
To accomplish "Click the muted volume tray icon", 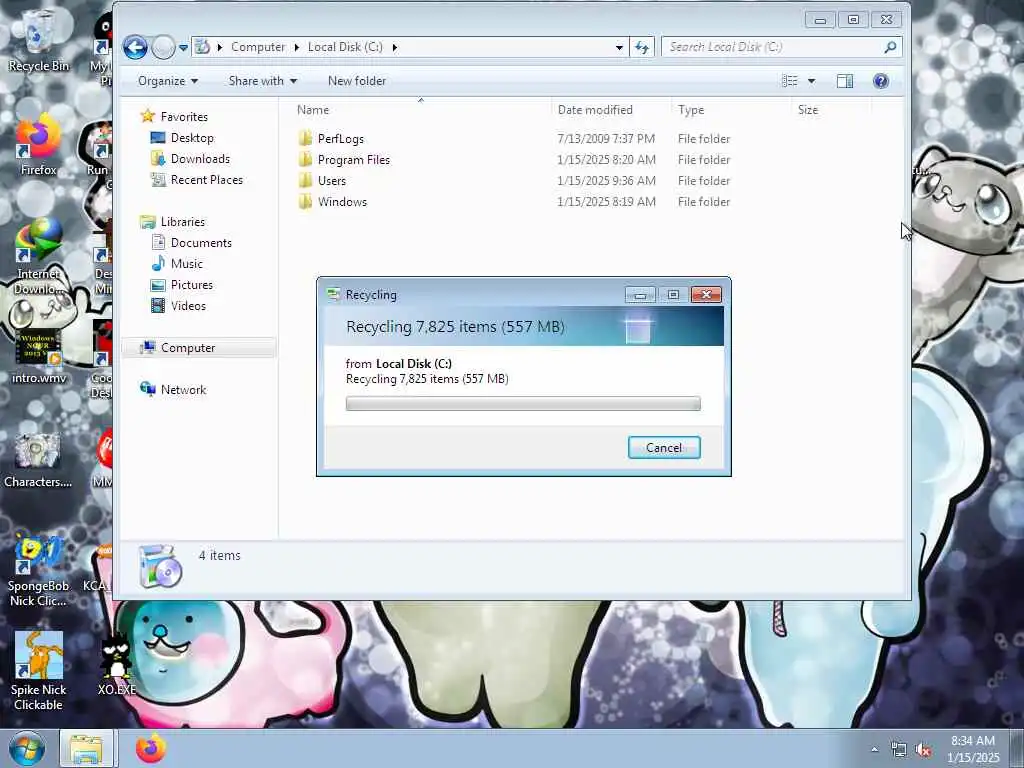I will pyautogui.click(x=923, y=750).
